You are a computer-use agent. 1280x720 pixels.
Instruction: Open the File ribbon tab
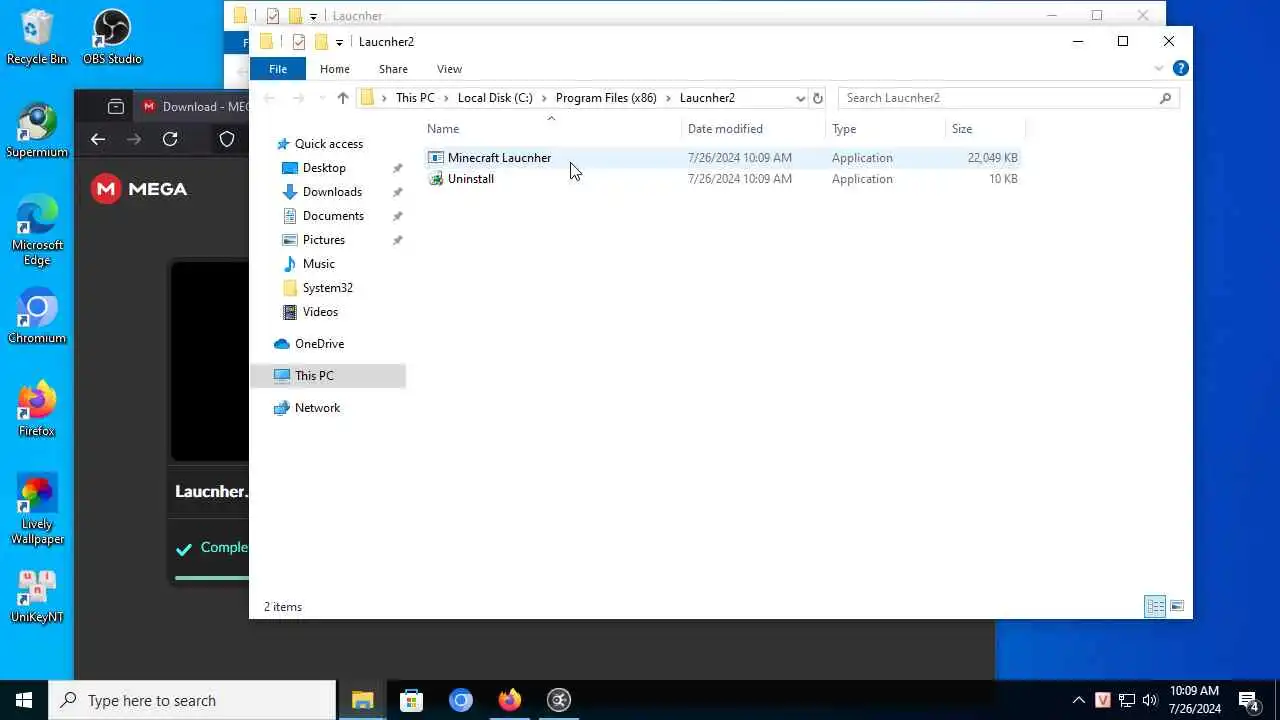coord(278,69)
